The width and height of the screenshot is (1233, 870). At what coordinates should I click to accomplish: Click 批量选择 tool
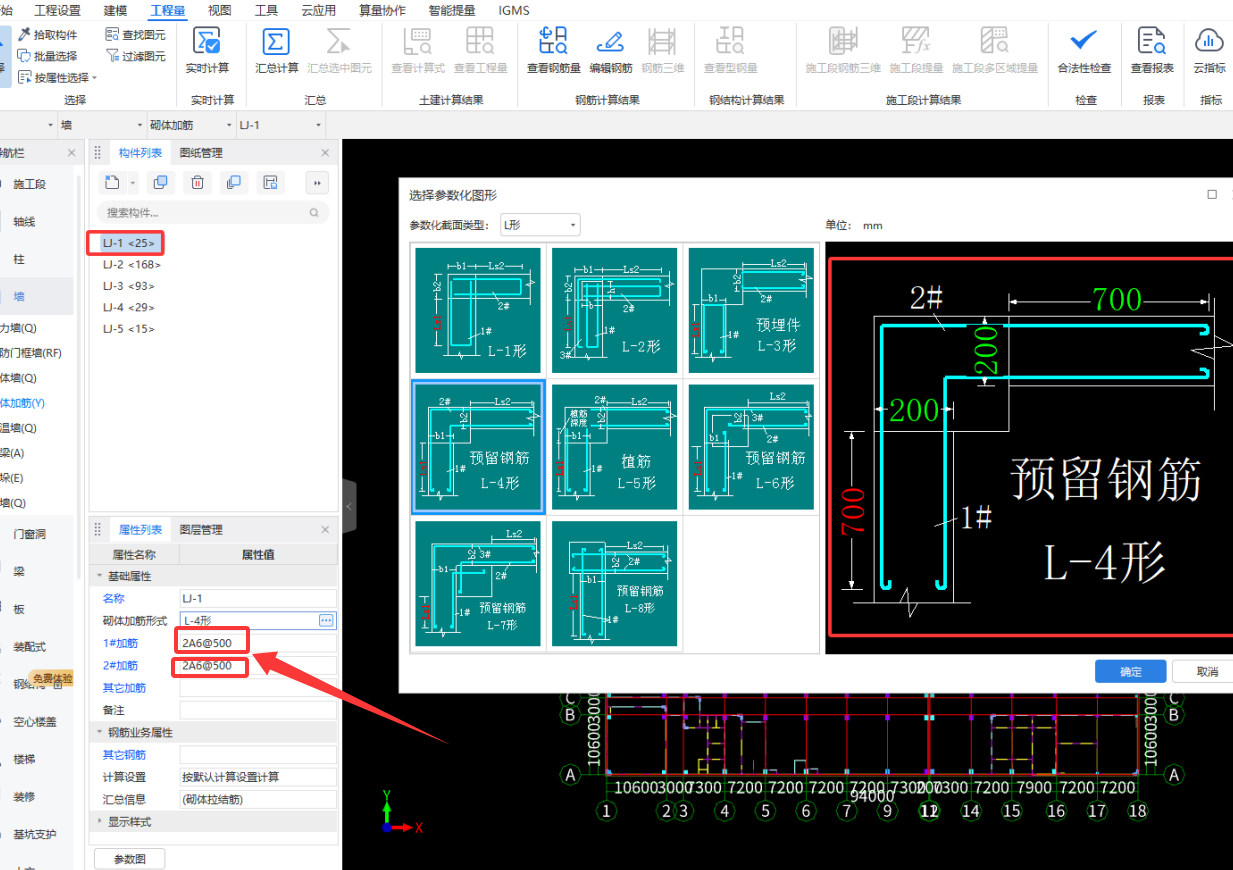[47, 56]
